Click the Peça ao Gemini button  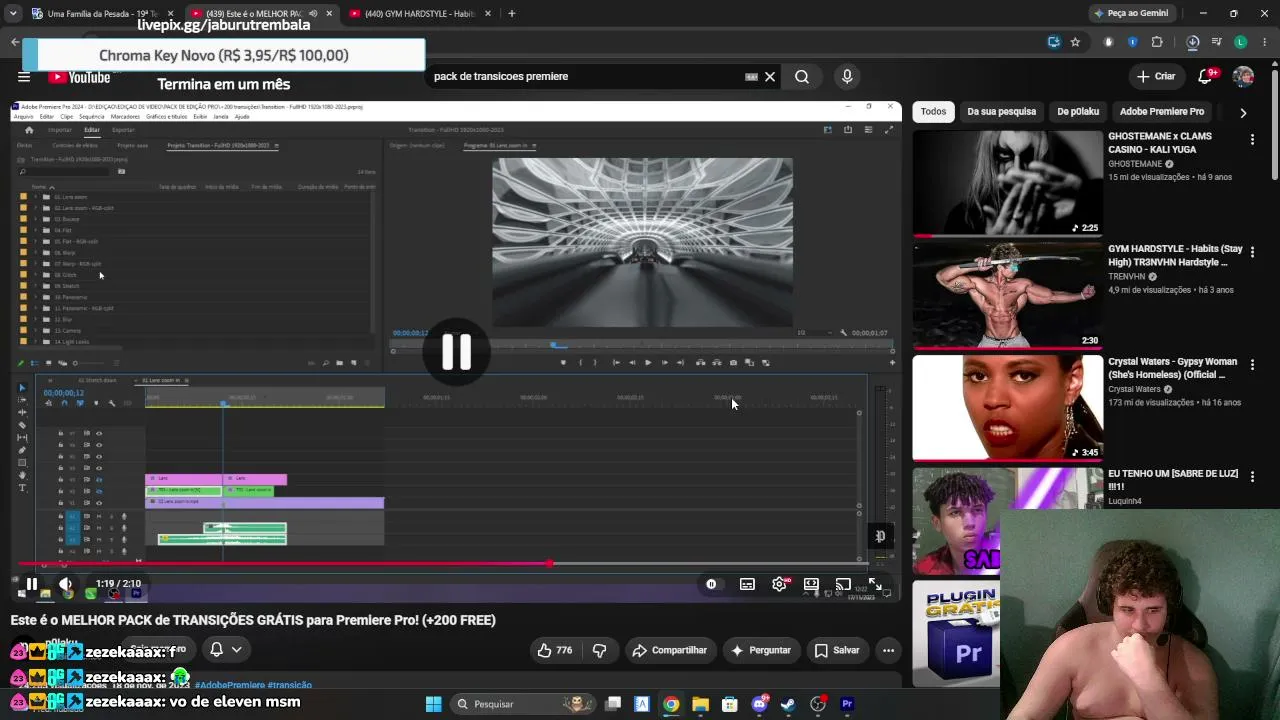click(x=1131, y=14)
